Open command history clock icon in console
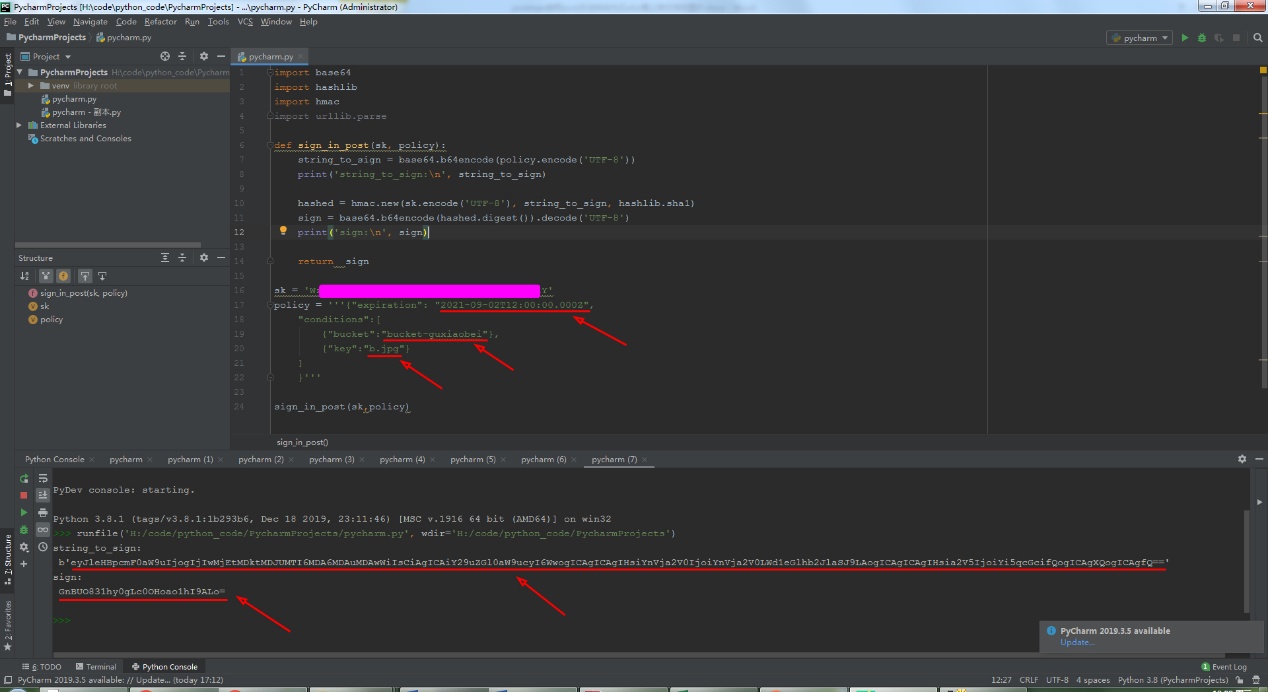Viewport: 1268px width, 692px height. click(43, 546)
